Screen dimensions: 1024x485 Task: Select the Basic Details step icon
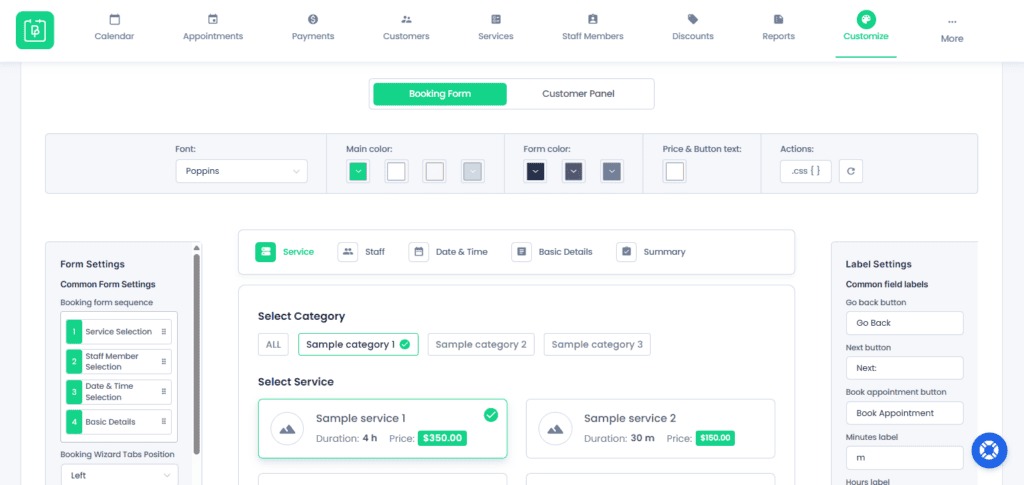[x=521, y=252]
